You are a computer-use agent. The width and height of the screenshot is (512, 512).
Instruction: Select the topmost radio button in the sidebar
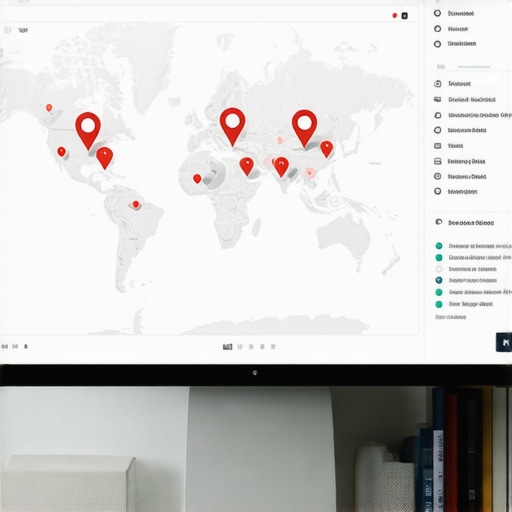click(437, 13)
